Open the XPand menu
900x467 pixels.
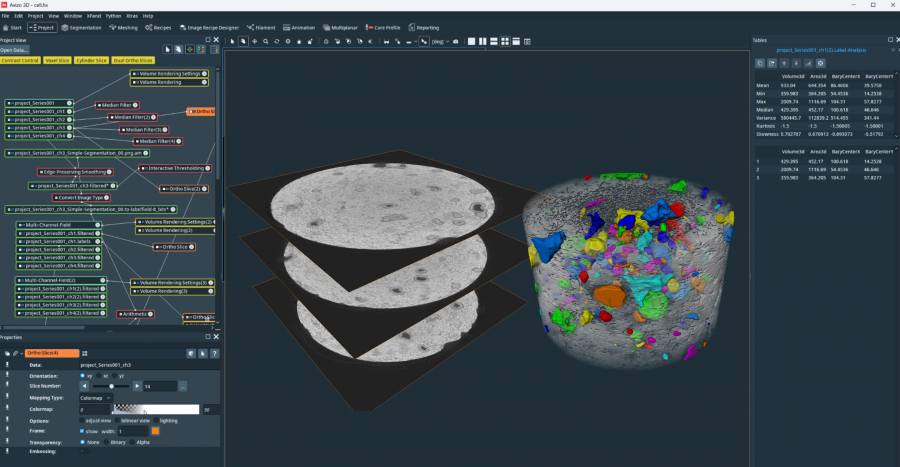tap(93, 16)
